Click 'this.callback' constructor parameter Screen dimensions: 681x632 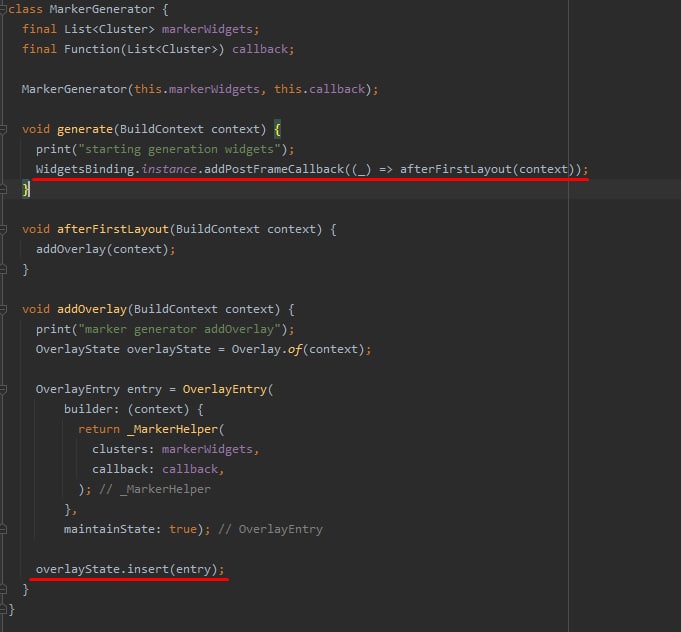tap(320, 89)
